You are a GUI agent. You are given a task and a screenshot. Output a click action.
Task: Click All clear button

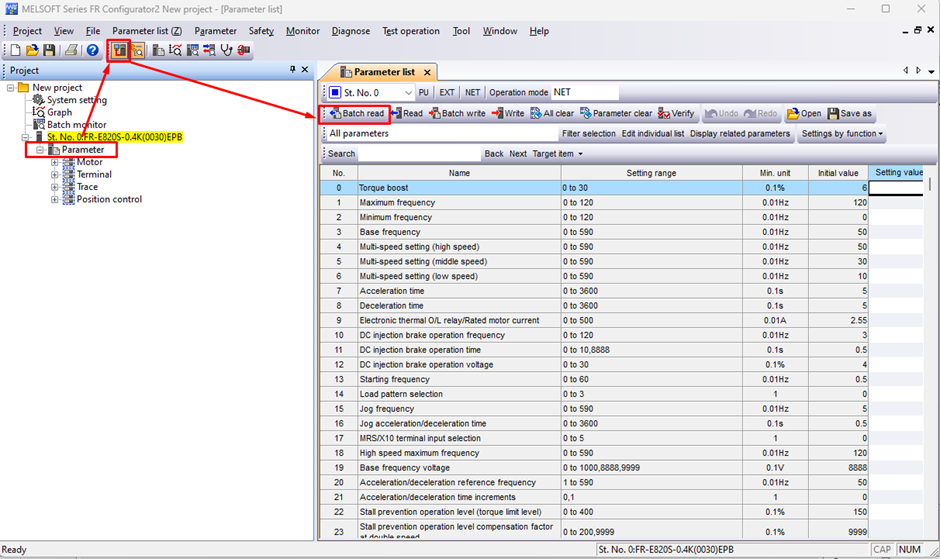click(x=552, y=113)
